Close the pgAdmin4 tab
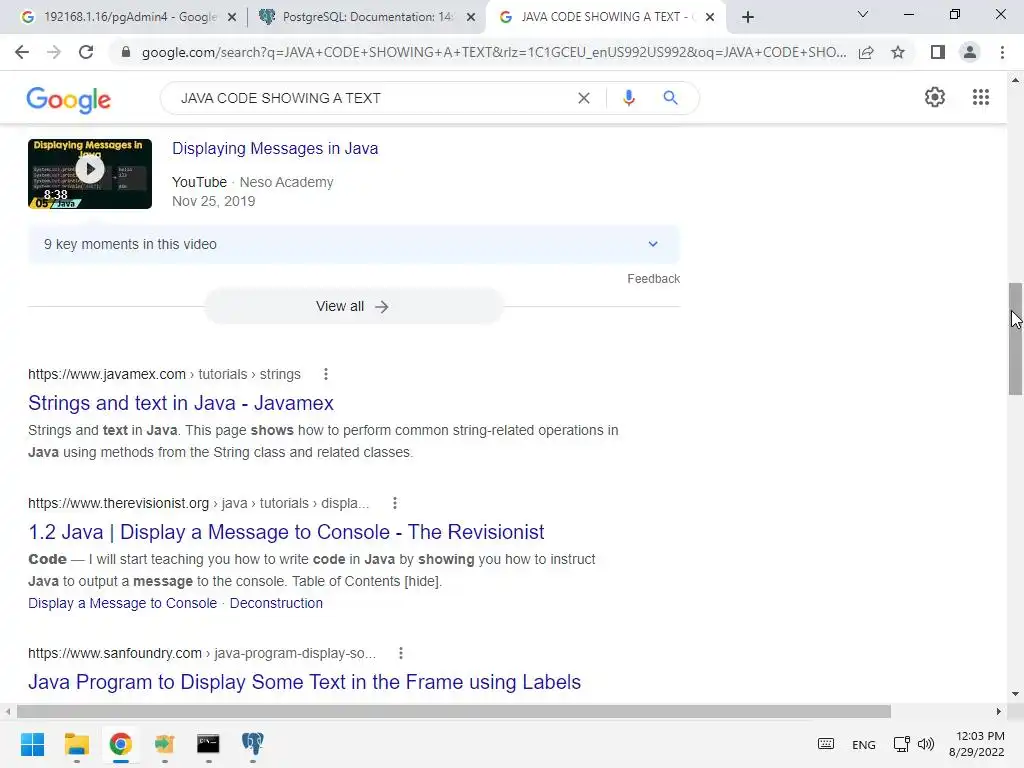Viewport: 1024px width, 768px height. click(232, 17)
